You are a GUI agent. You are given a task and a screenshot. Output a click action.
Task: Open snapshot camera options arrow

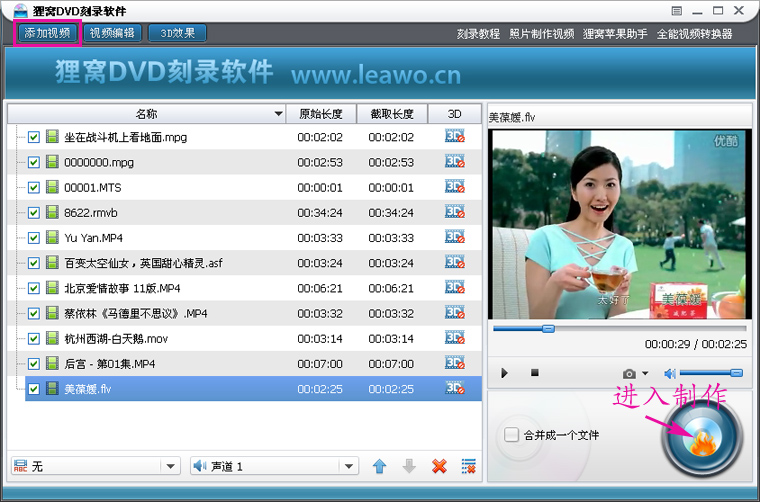pos(645,373)
